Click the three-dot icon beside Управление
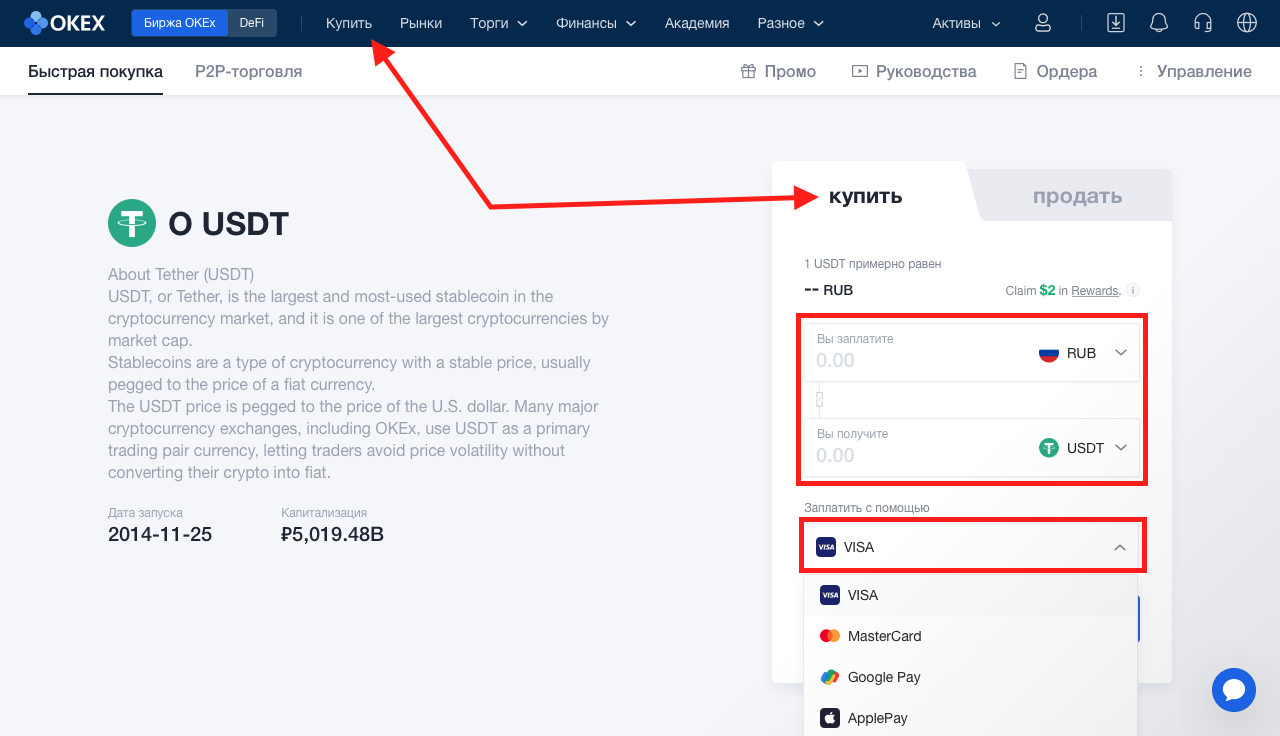 (1140, 71)
